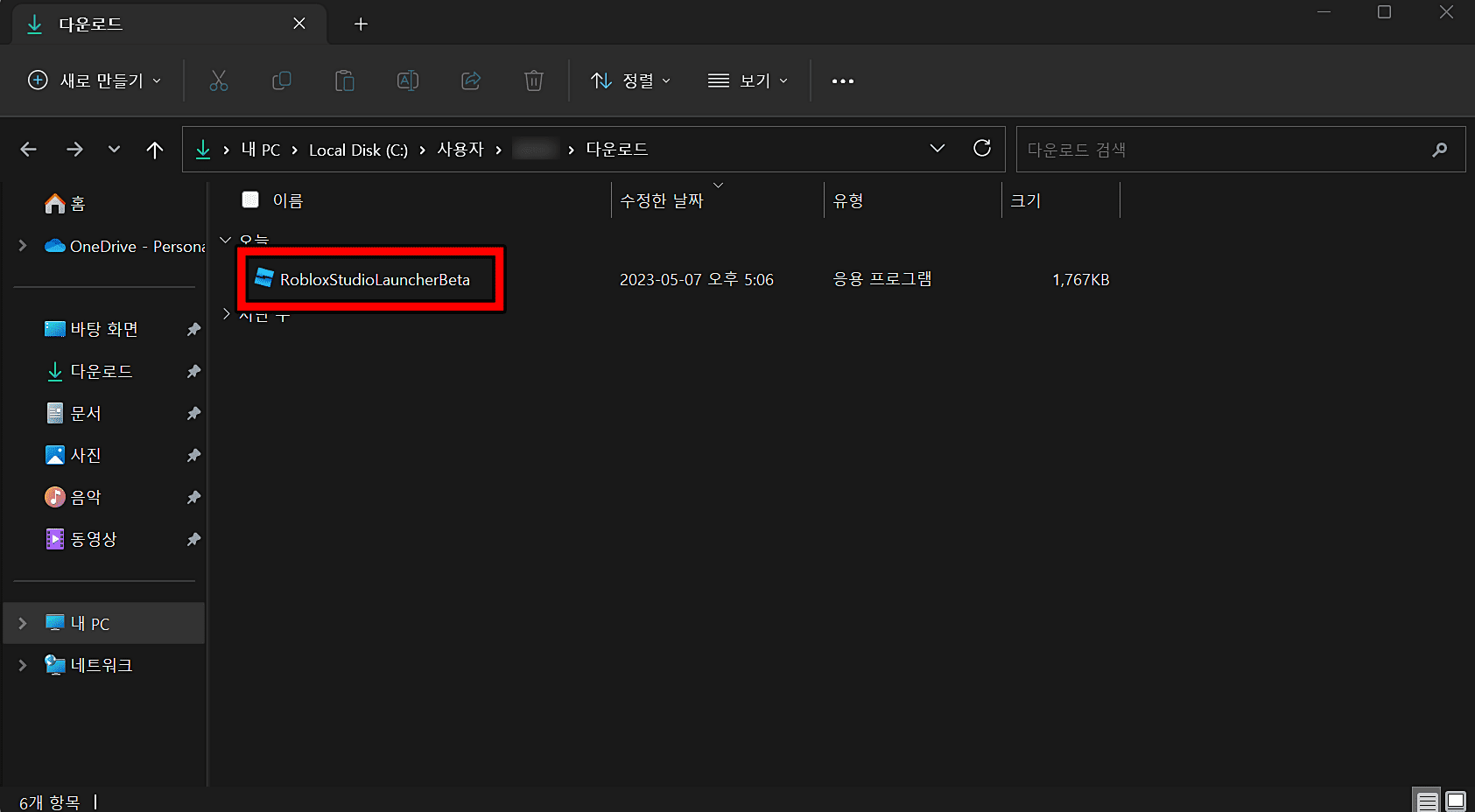Viewport: 1475px width, 812px height.
Task: Open Home in the sidebar
Action: pyautogui.click(x=65, y=204)
